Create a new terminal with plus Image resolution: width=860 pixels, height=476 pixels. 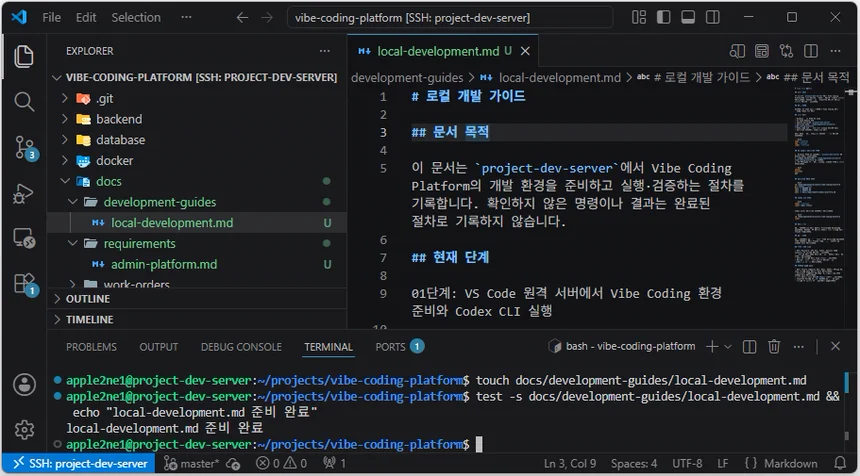712,347
